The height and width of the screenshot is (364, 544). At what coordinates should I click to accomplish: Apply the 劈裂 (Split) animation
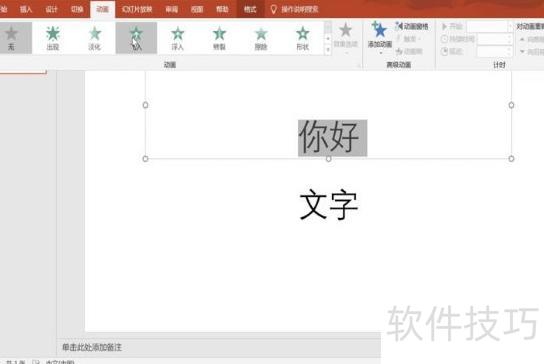(219, 38)
